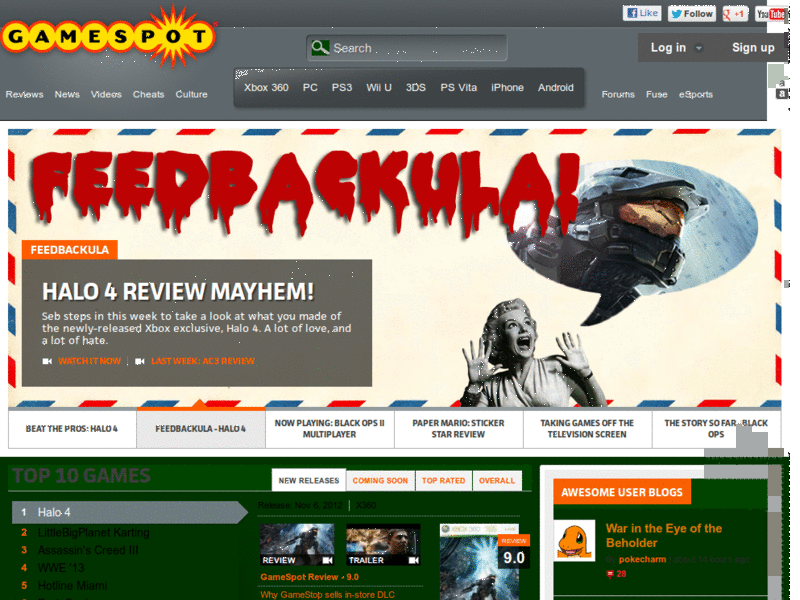Screen dimensions: 800x600
Task: Open the eSports link
Action: [x=695, y=94]
